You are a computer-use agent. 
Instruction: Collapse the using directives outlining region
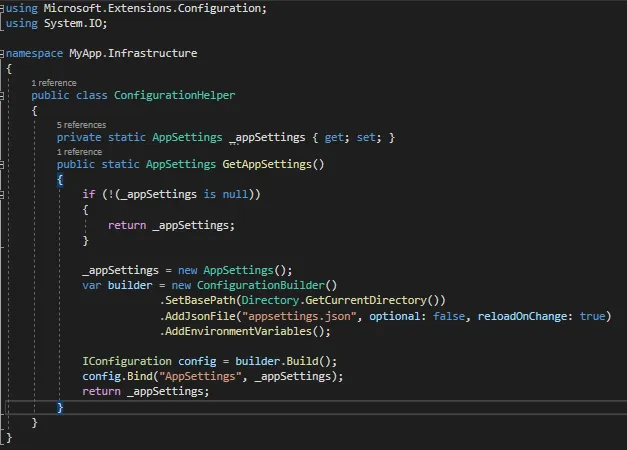click(x=2, y=8)
